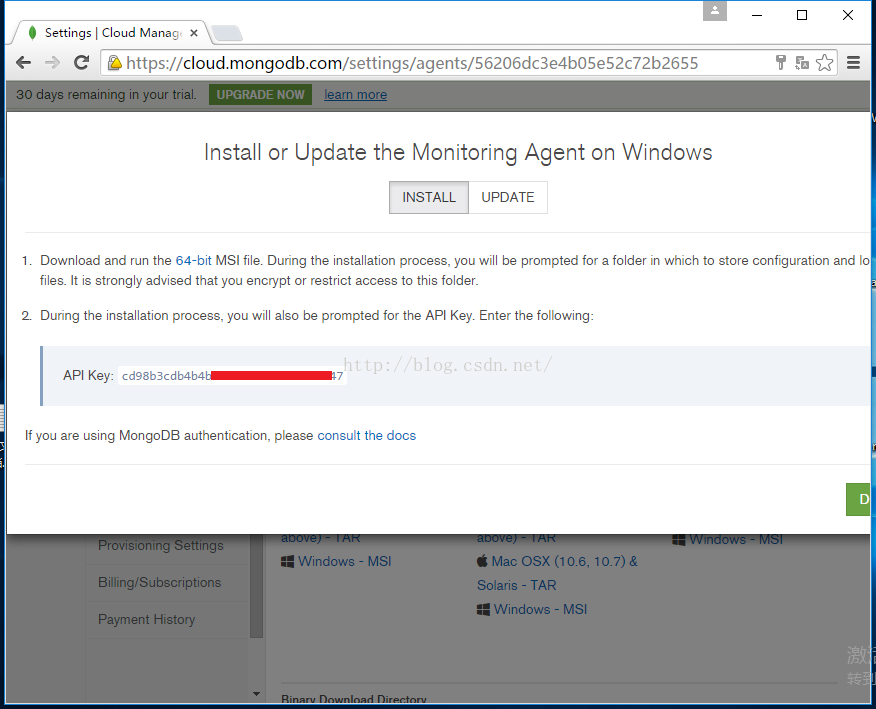Click the translate page icon
876x709 pixels.
(802, 63)
